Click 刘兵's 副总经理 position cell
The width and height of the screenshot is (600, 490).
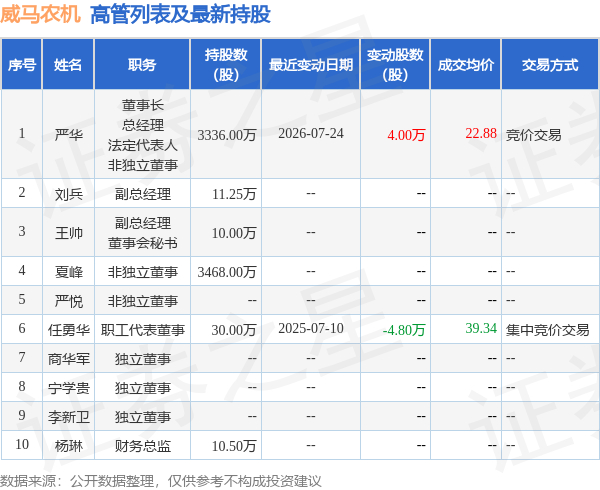point(143,194)
